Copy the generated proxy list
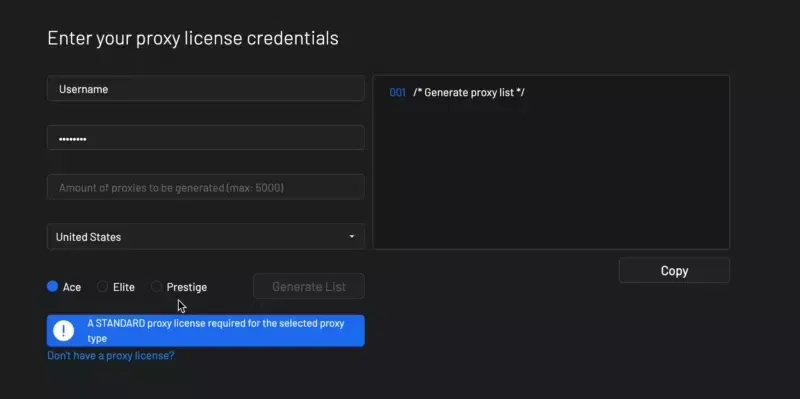The height and width of the screenshot is (399, 800). [x=674, y=270]
